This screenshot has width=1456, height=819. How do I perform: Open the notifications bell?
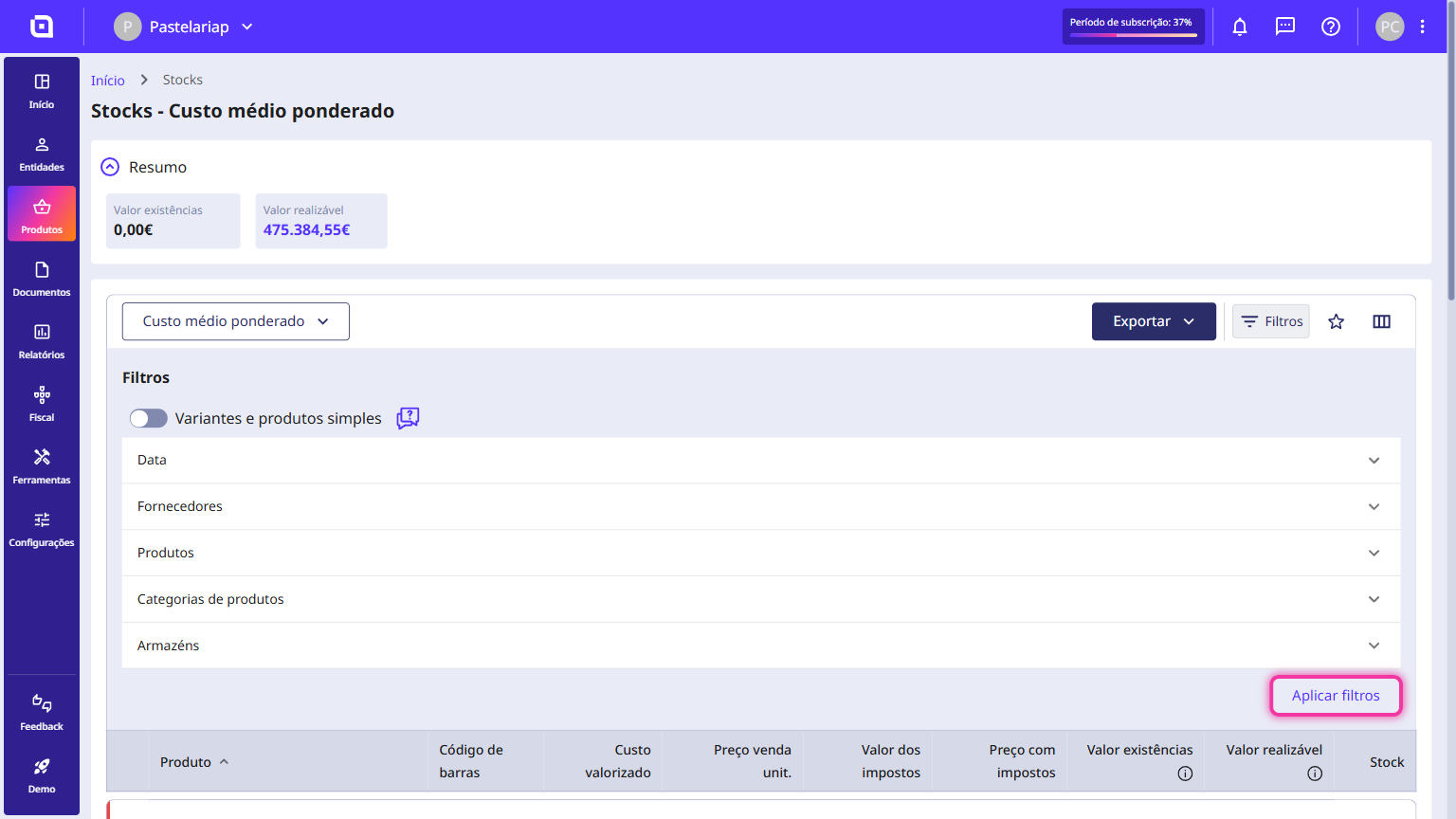[x=1240, y=27]
